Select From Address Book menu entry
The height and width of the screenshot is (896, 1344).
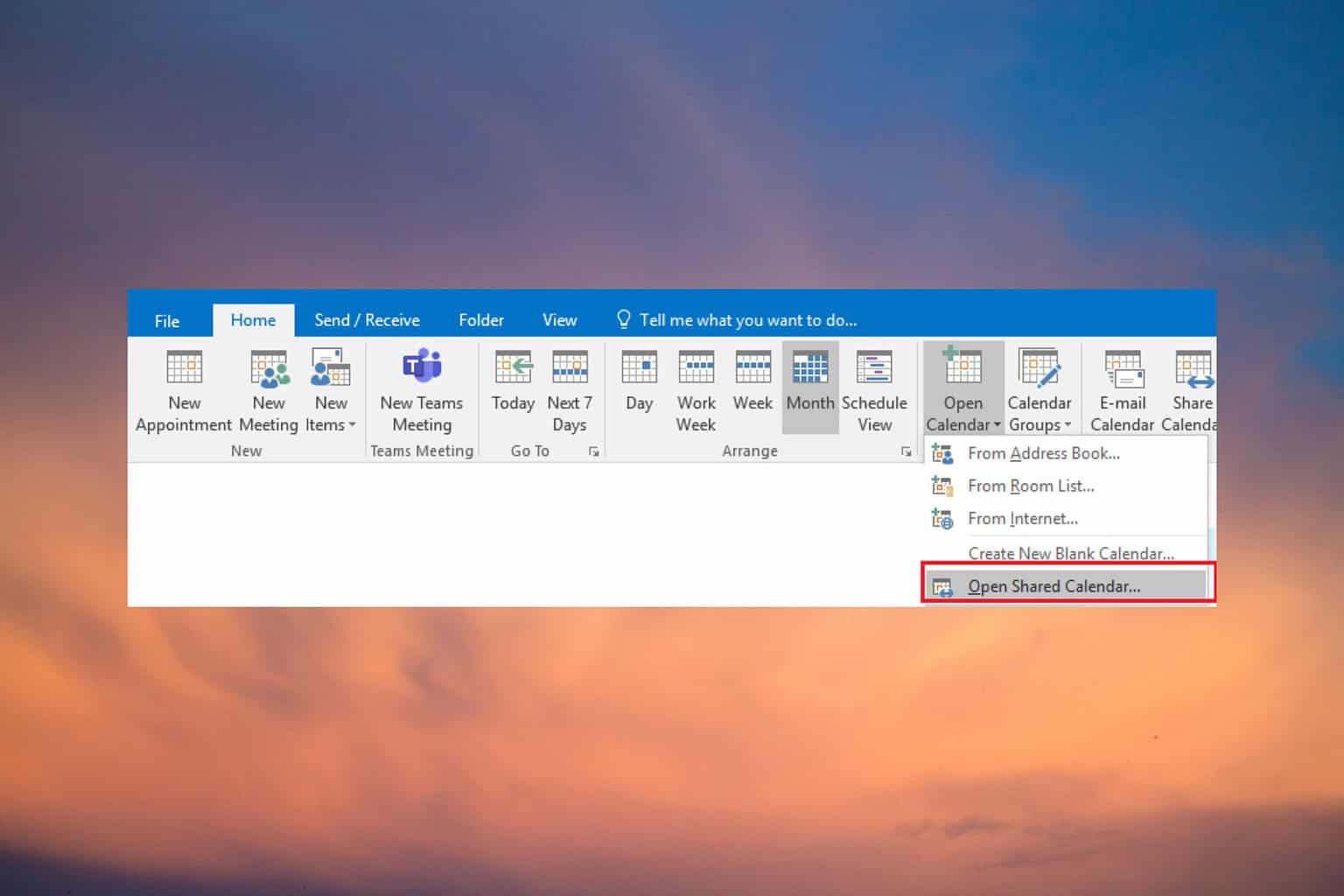(x=1043, y=453)
